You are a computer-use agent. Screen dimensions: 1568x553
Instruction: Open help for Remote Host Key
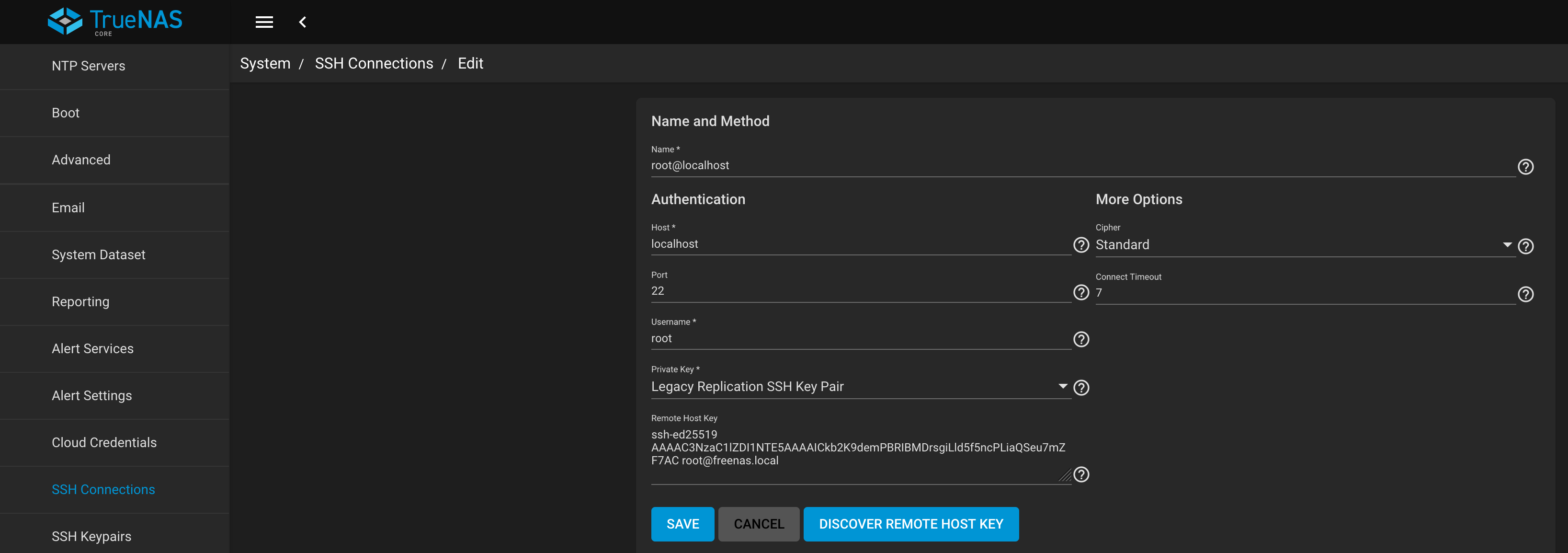pyautogui.click(x=1080, y=474)
